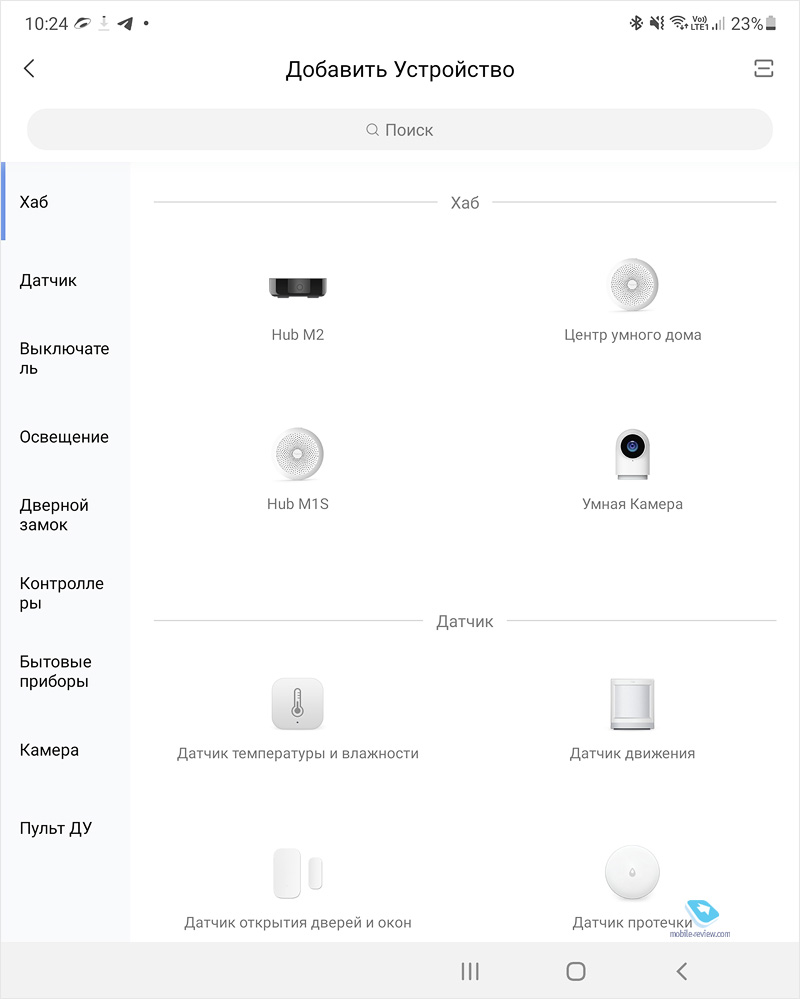
Task: Tap the Датчик открытия дверей и окон label
Action: 297,923
